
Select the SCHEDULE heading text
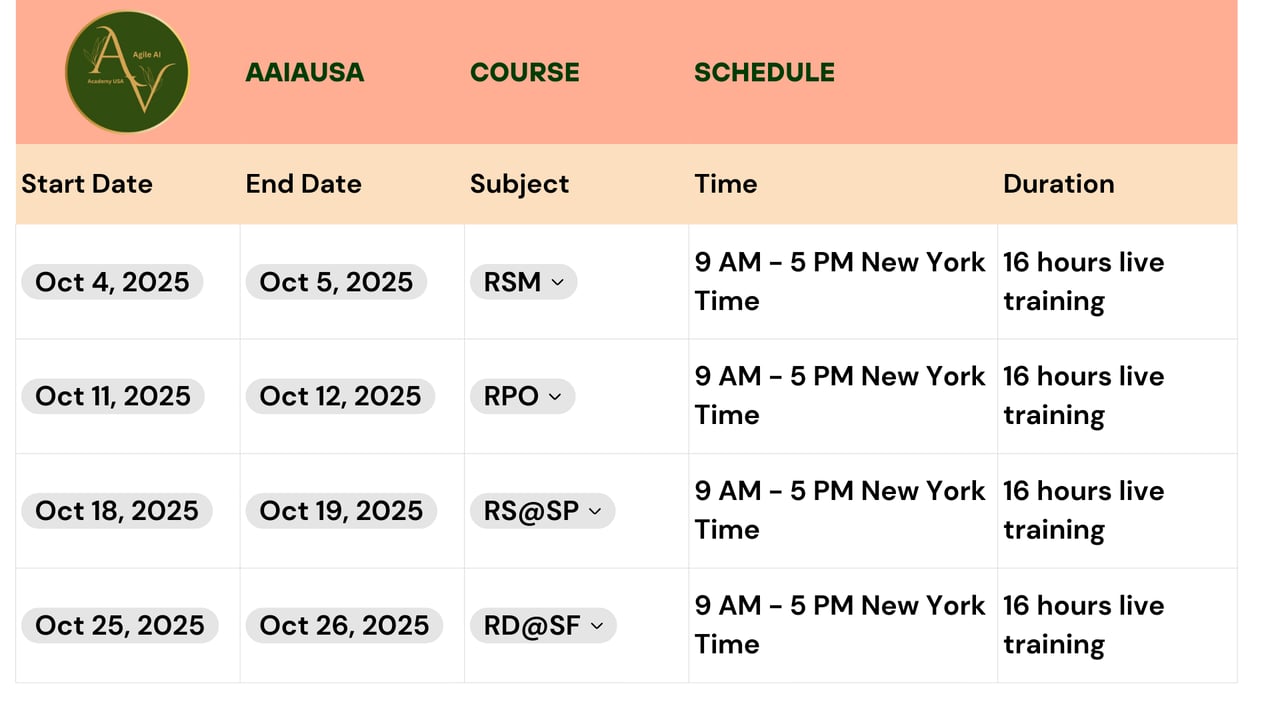764,73
